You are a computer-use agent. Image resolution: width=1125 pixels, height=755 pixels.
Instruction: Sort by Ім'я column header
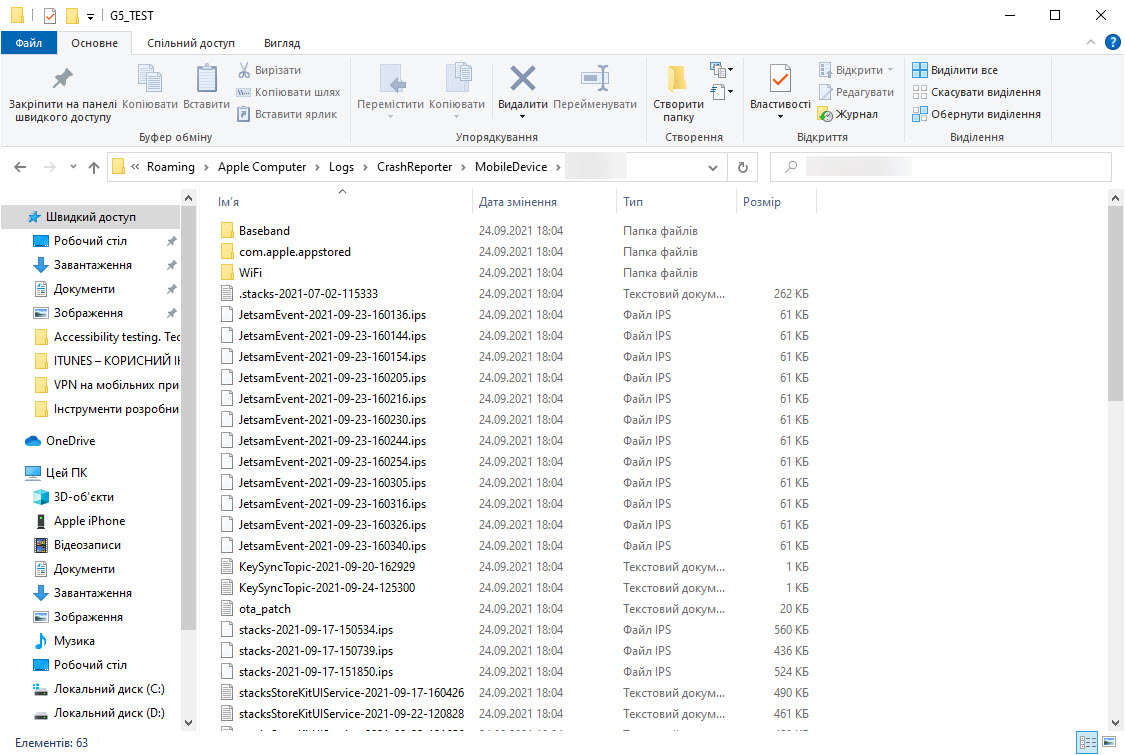(x=343, y=202)
